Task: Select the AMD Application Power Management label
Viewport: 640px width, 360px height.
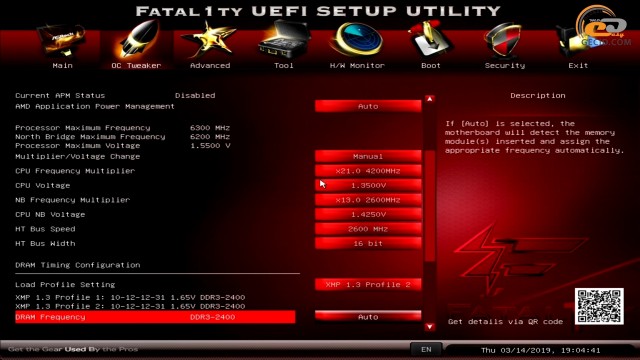Action: pyautogui.click(x=95, y=106)
